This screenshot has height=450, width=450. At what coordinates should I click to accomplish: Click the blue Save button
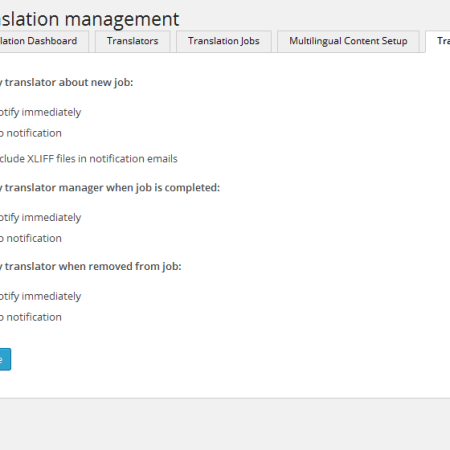[5, 359]
